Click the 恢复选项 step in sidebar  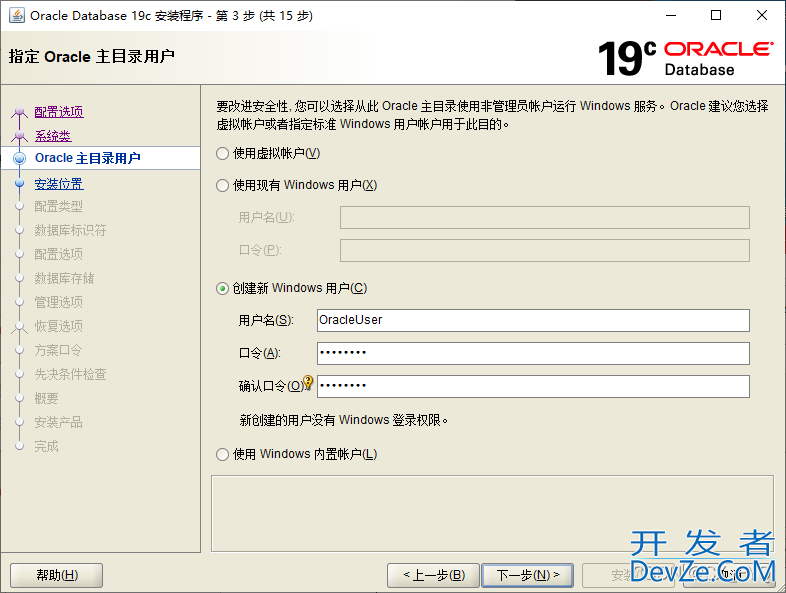point(59,326)
